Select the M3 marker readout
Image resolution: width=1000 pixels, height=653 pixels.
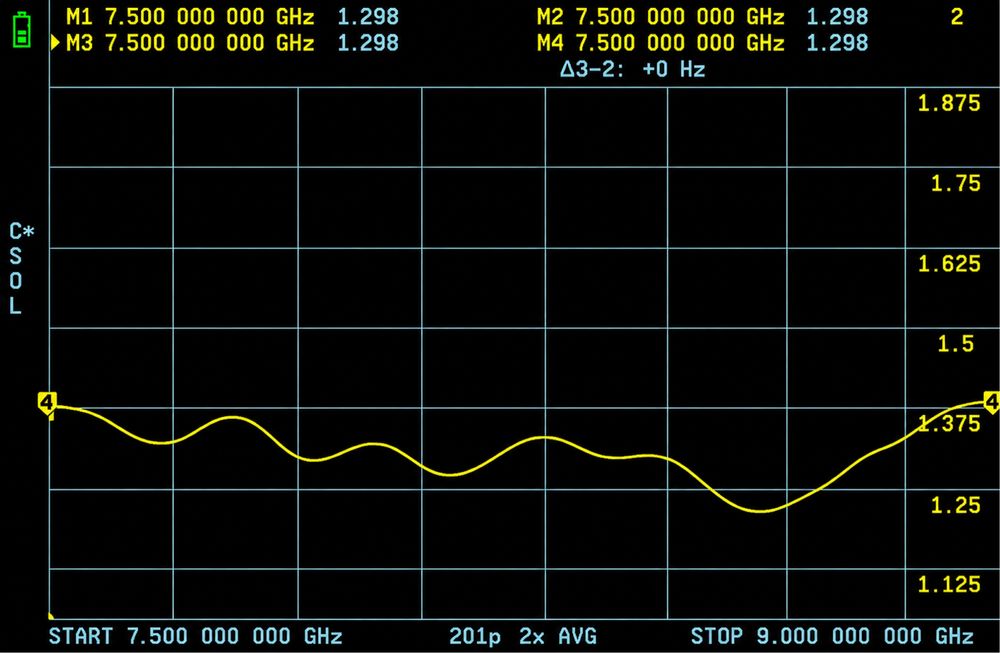pyautogui.click(x=233, y=43)
